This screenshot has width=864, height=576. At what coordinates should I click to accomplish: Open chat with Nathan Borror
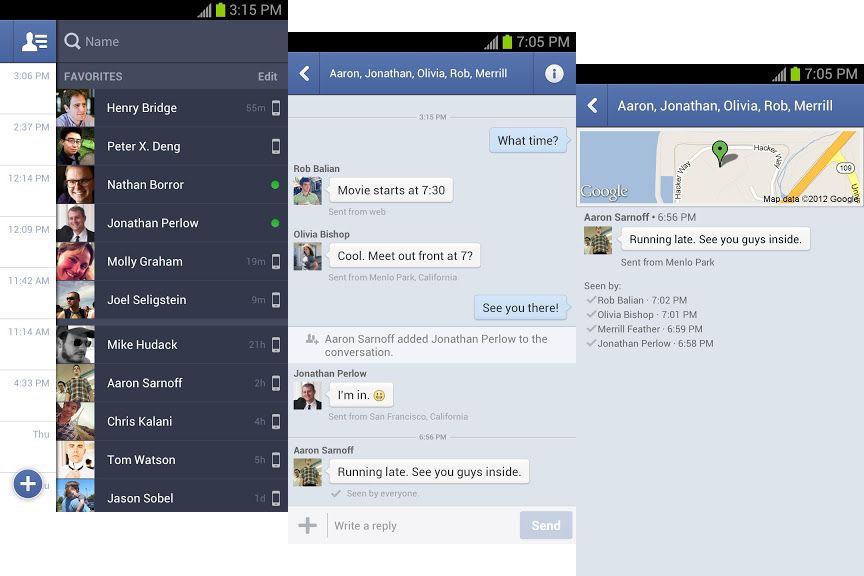point(172,185)
